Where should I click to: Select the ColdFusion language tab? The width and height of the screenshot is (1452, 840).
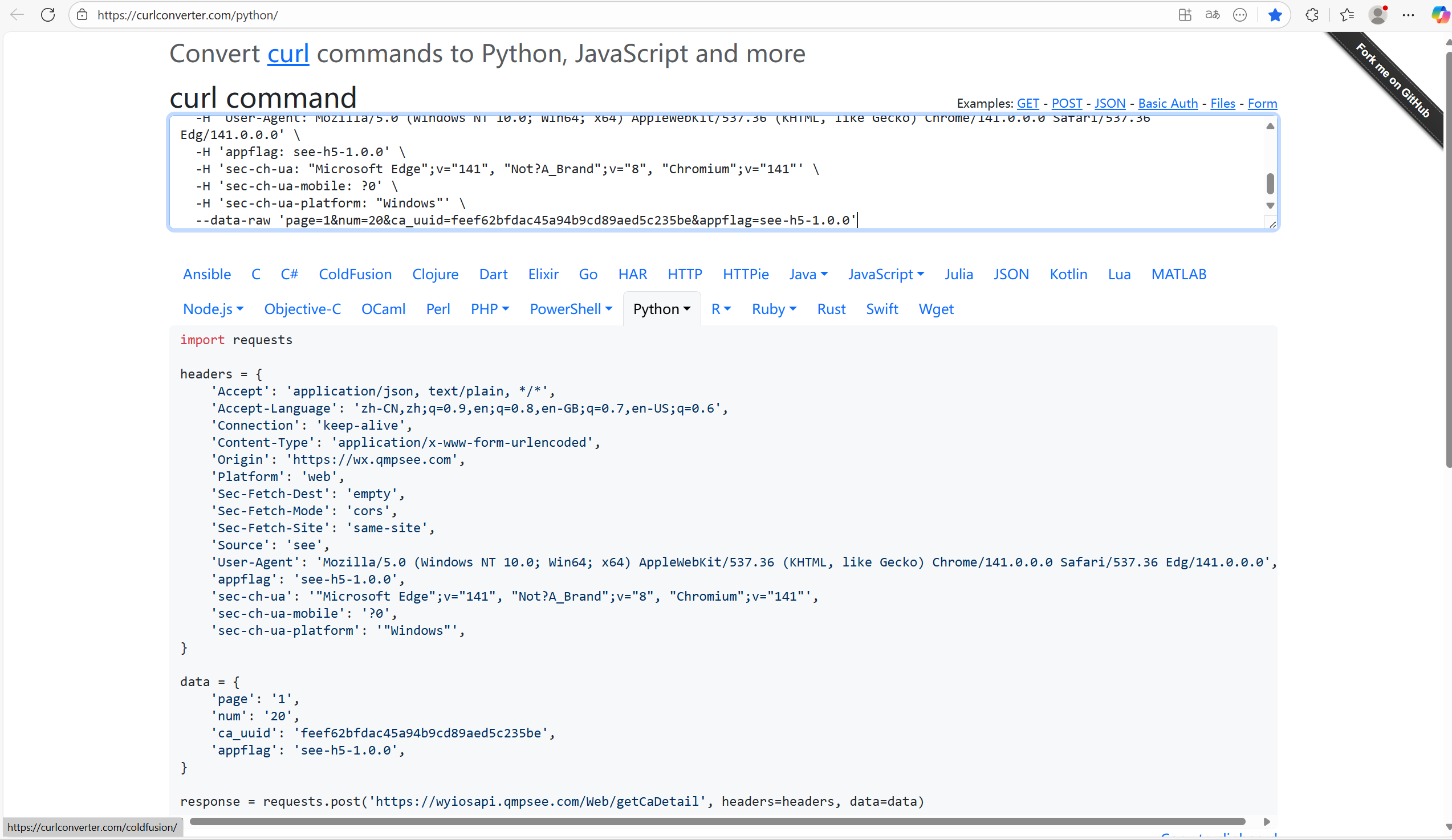click(x=355, y=274)
